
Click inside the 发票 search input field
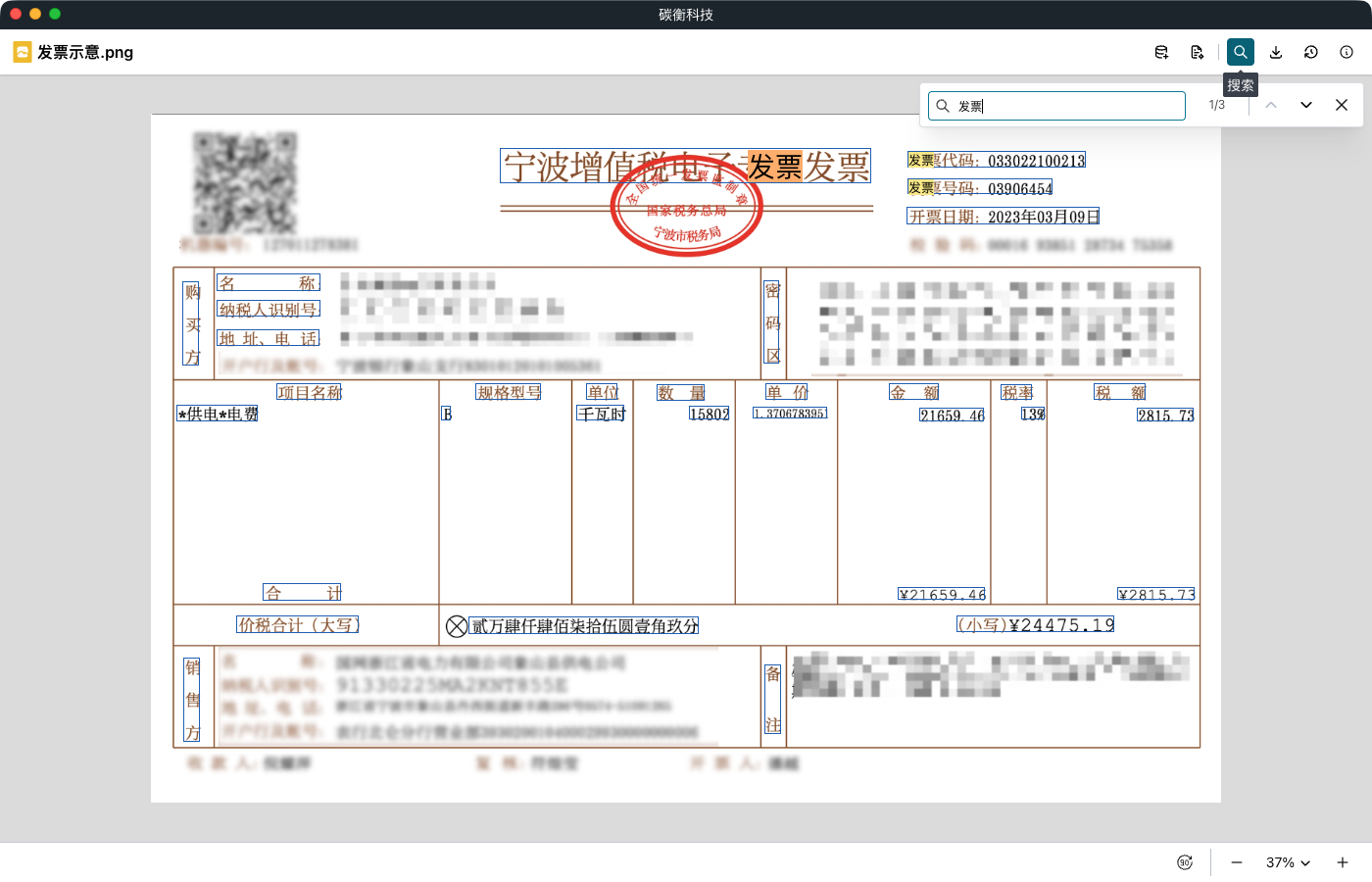tap(1058, 105)
